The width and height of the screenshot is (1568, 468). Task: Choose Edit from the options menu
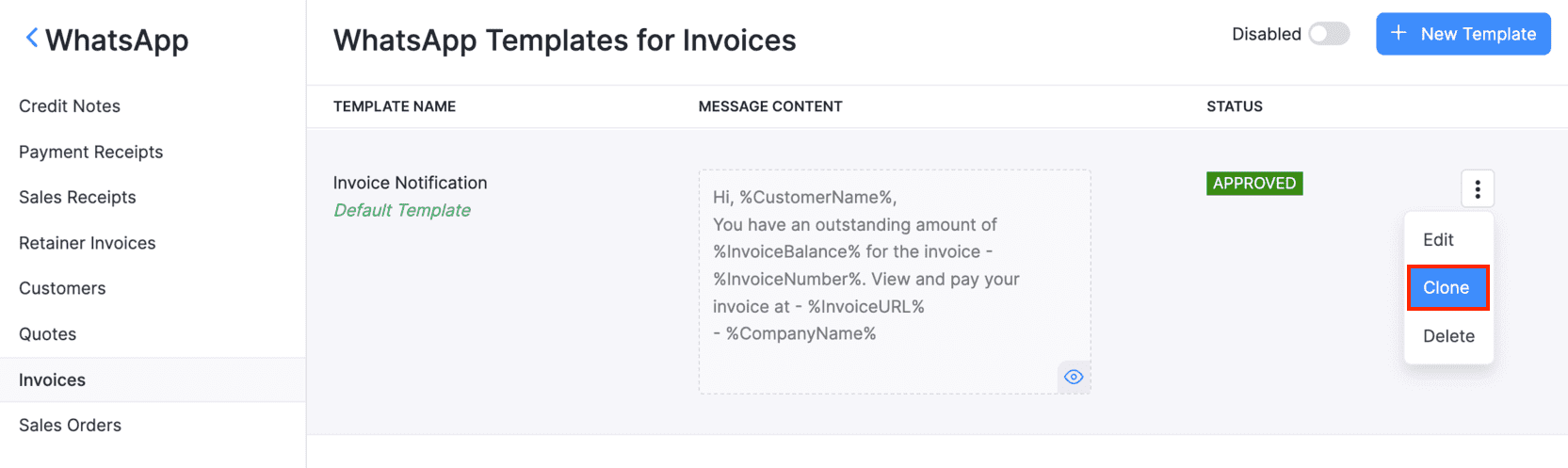[x=1438, y=240]
